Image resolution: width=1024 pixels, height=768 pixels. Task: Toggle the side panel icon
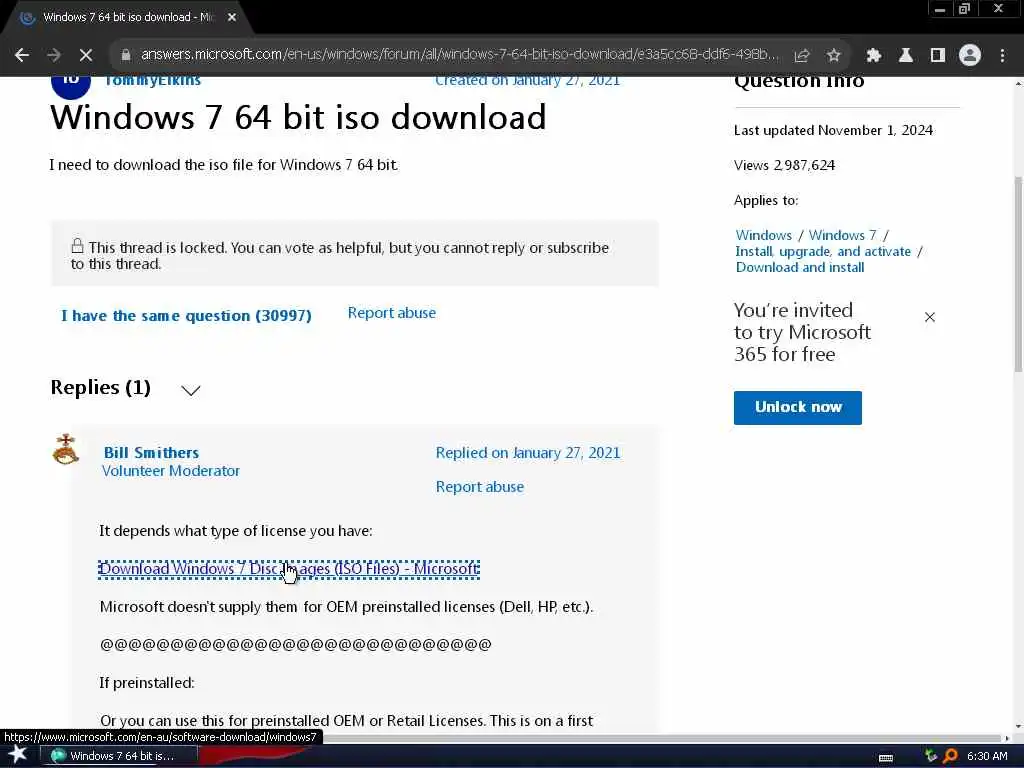pos(938,56)
